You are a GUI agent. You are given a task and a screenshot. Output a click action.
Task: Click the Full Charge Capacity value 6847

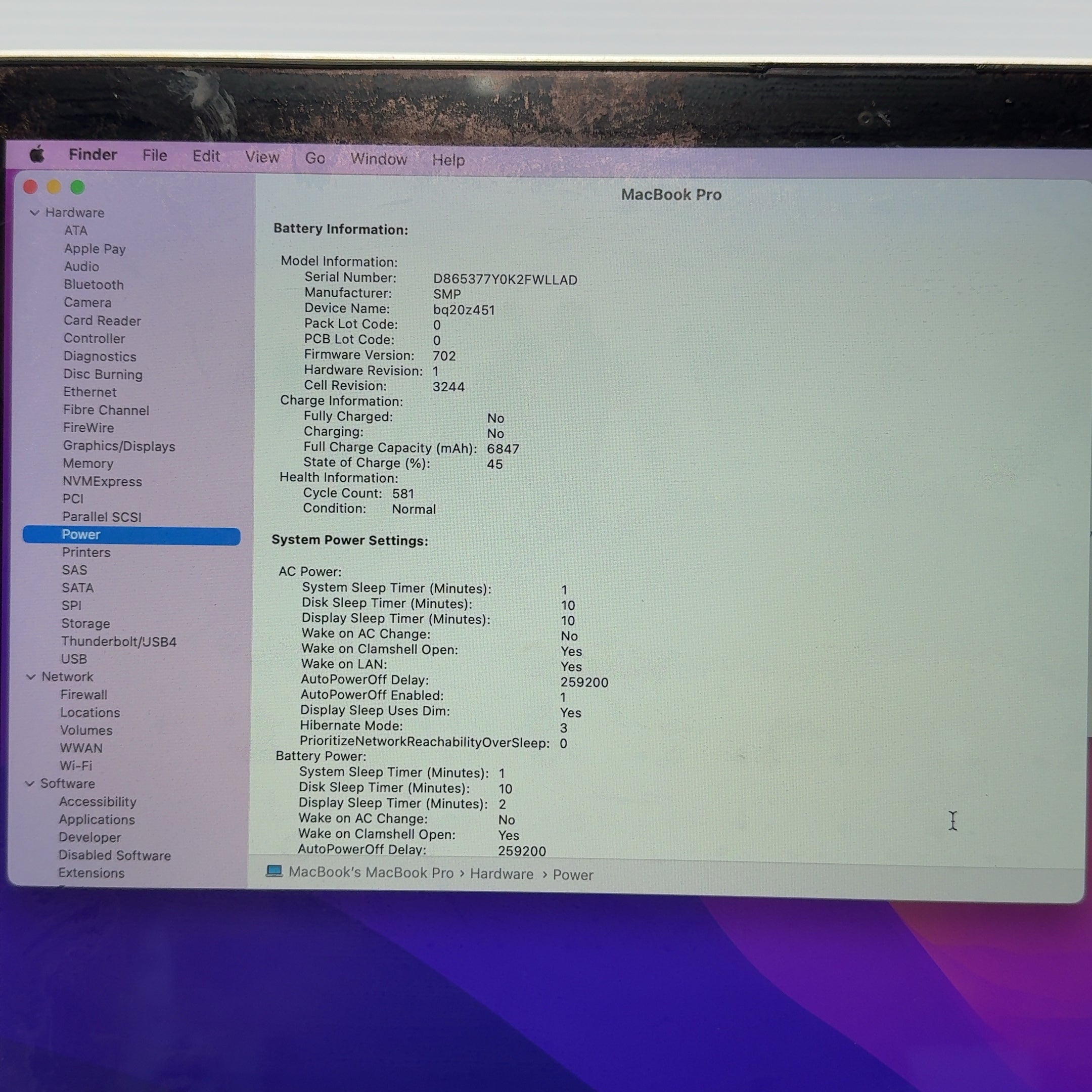[x=503, y=449]
